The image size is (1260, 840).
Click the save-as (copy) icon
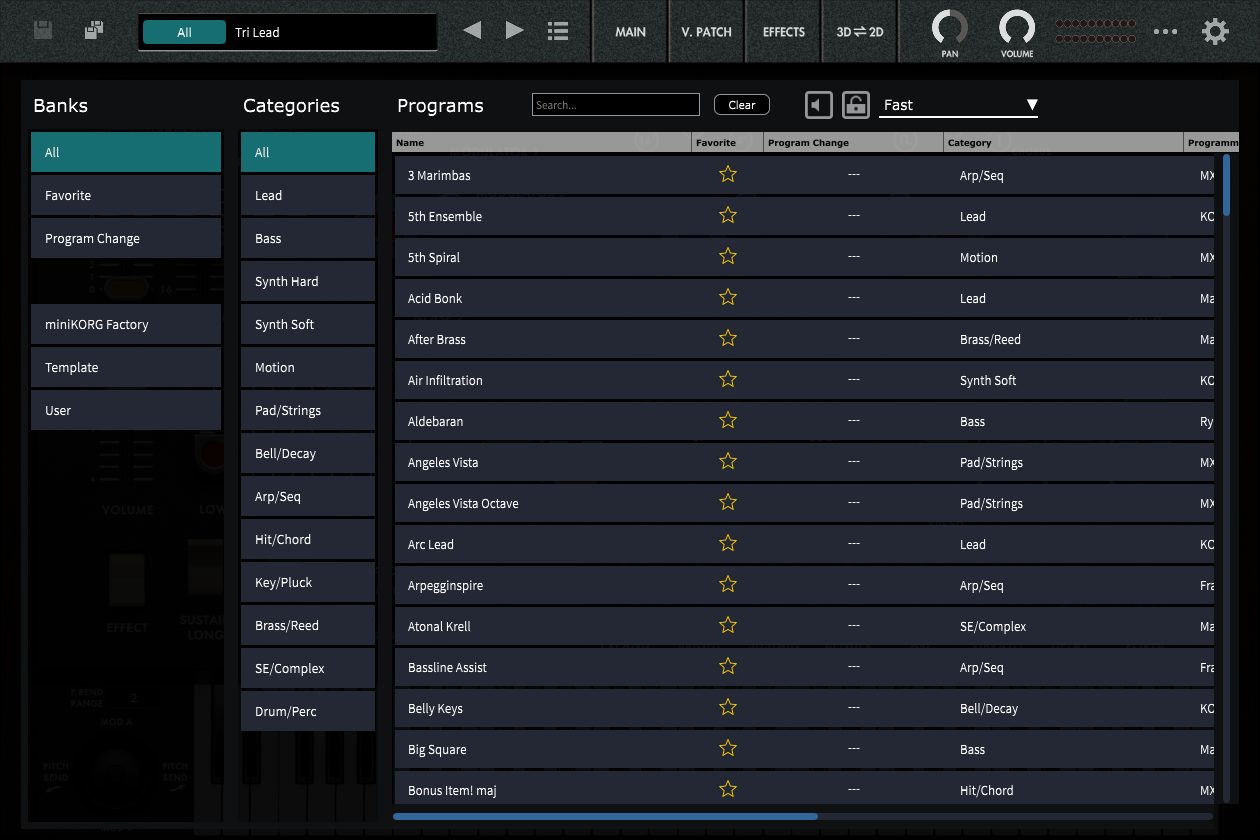pyautogui.click(x=93, y=30)
